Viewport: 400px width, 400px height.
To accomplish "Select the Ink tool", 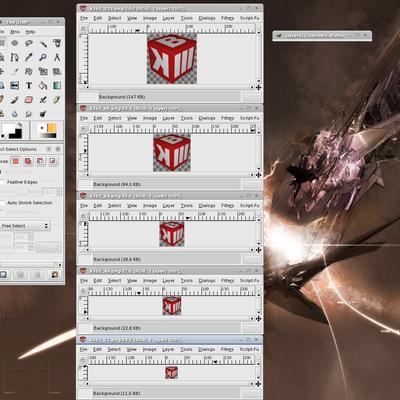I will [57, 100].
